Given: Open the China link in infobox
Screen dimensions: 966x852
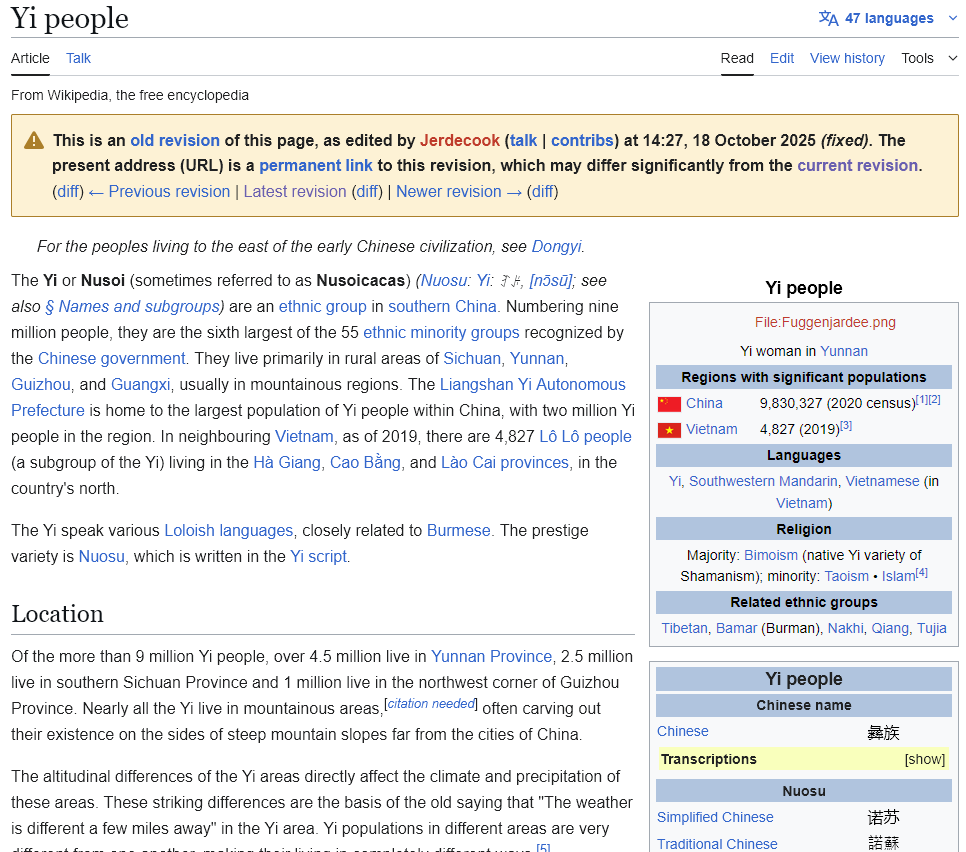Looking at the screenshot, I should pyautogui.click(x=704, y=404).
